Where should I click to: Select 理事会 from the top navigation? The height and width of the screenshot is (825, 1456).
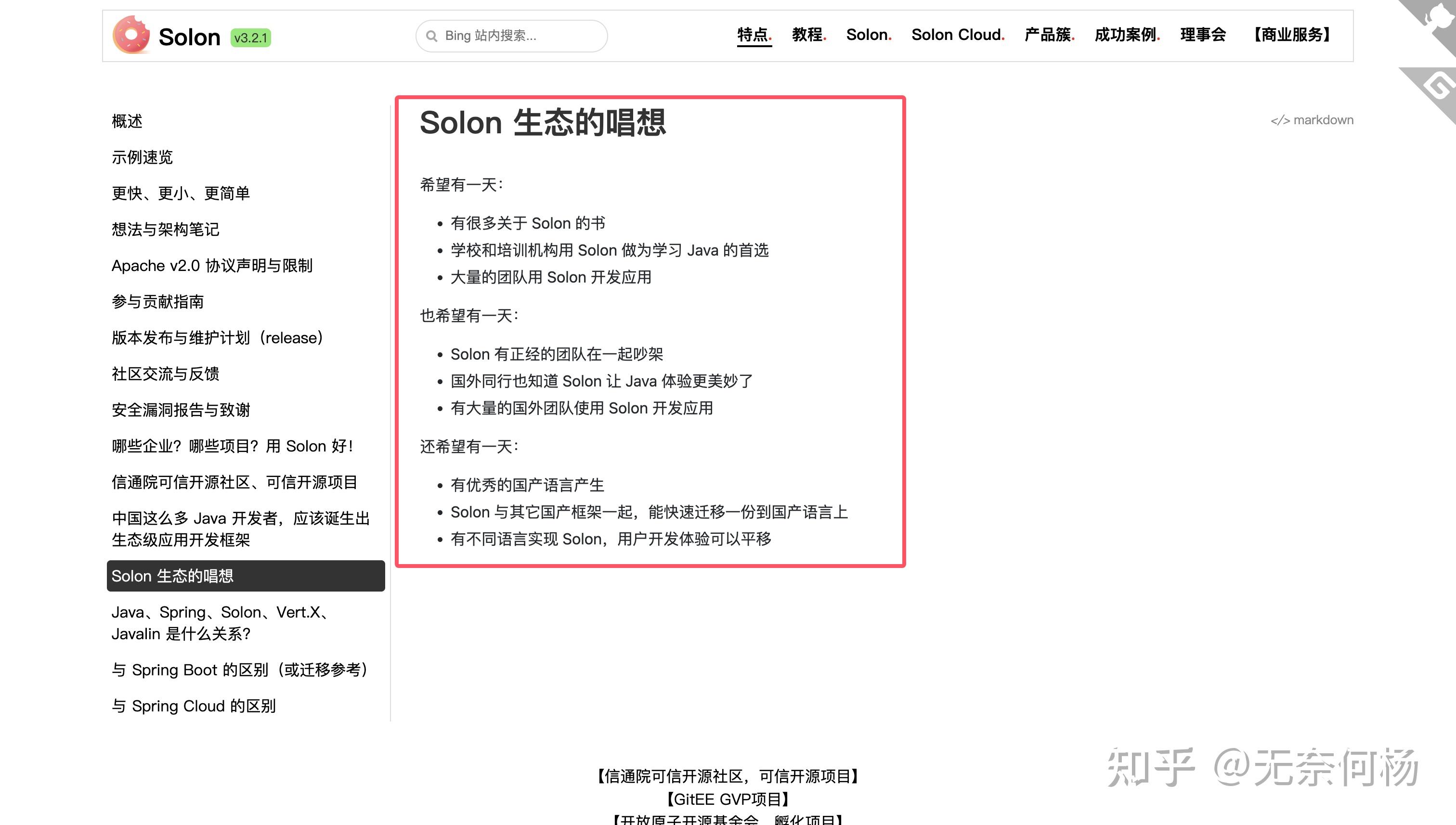tap(1203, 35)
